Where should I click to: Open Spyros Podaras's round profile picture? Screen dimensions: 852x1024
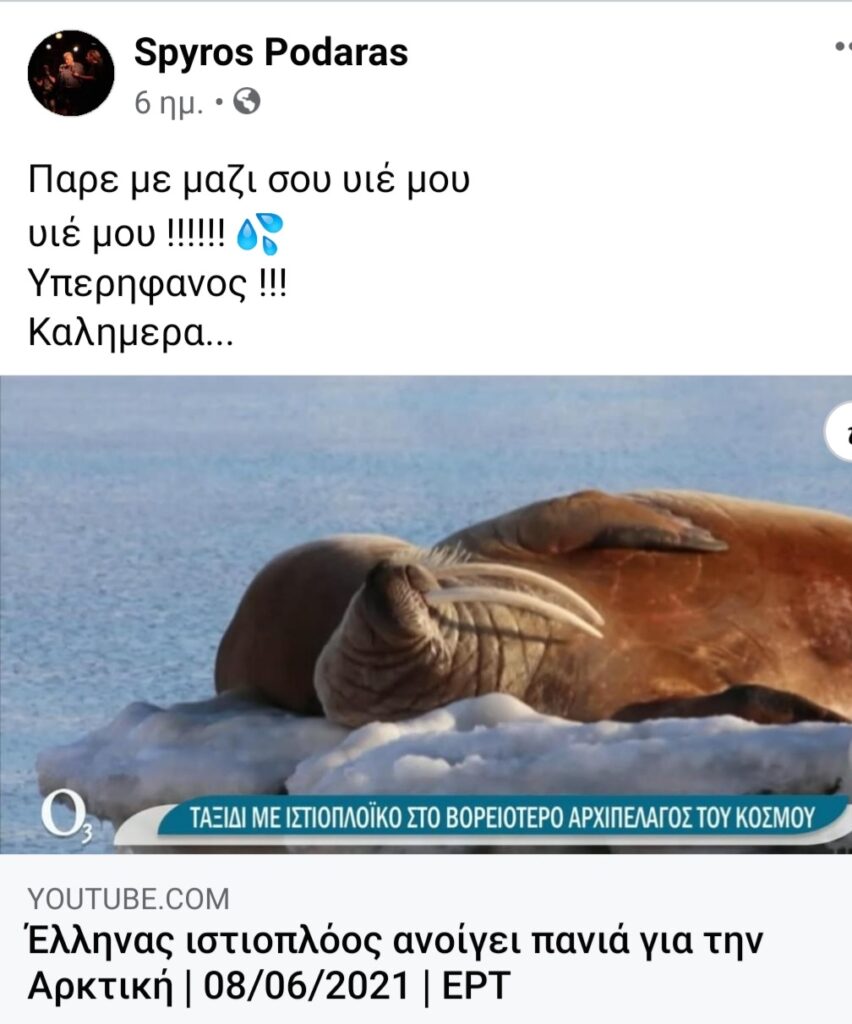pyautogui.click(x=71, y=73)
